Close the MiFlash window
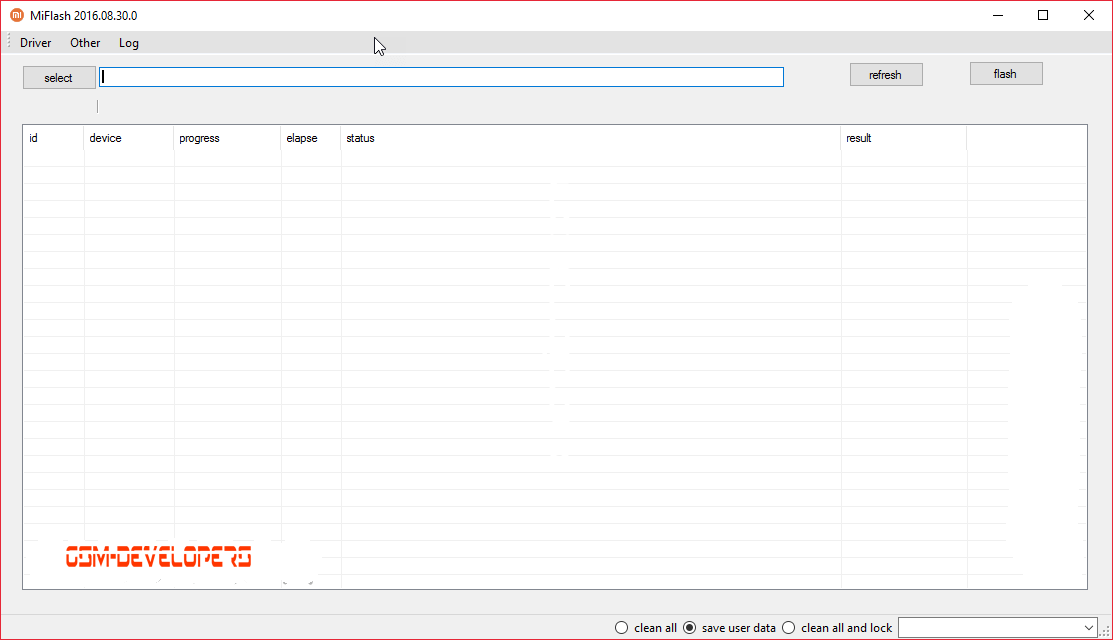 [x=1089, y=15]
